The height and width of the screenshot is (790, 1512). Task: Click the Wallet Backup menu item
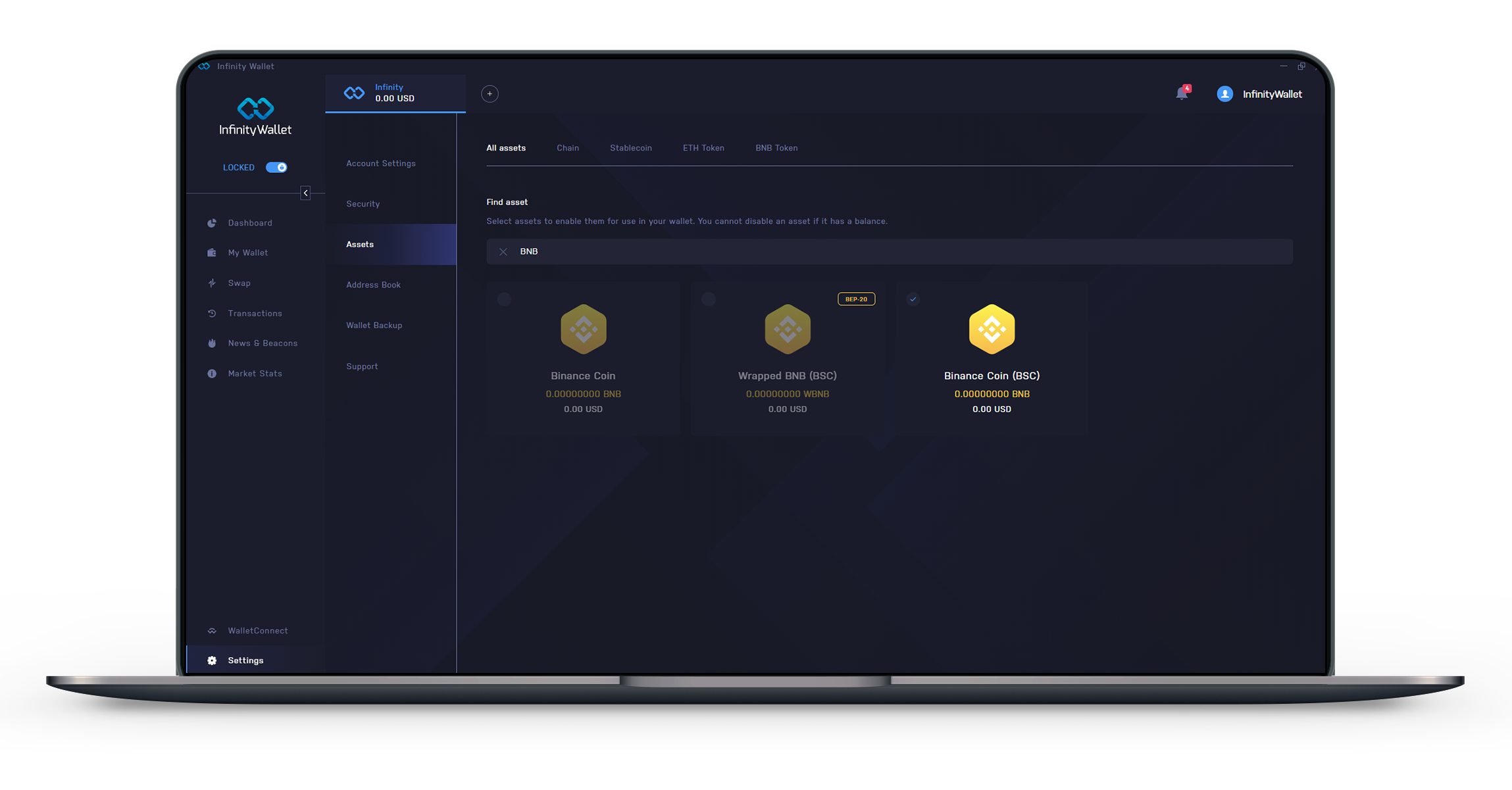click(373, 325)
